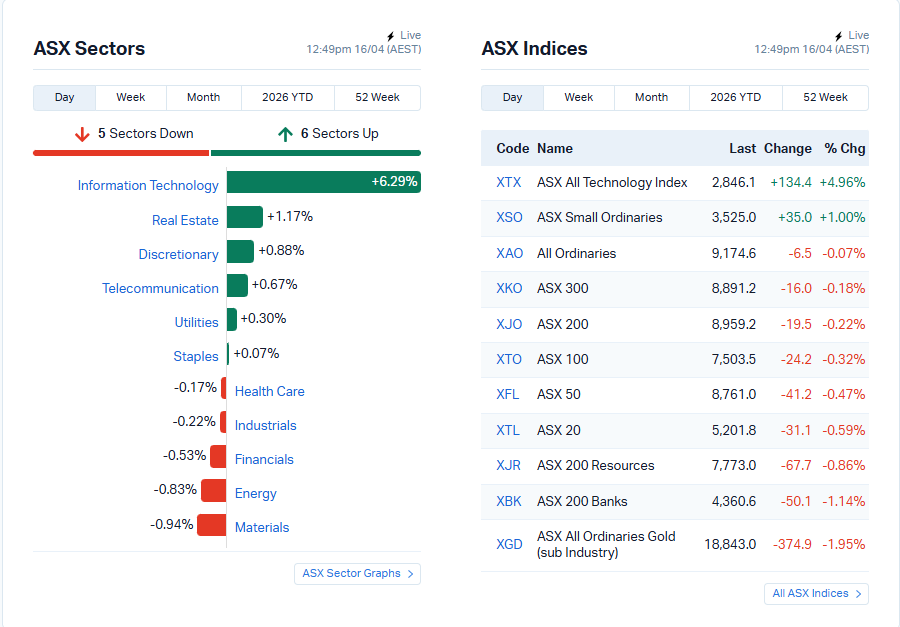Viewport: 900px width, 627px height.
Task: Open the All ASX Indices link
Action: click(x=815, y=594)
